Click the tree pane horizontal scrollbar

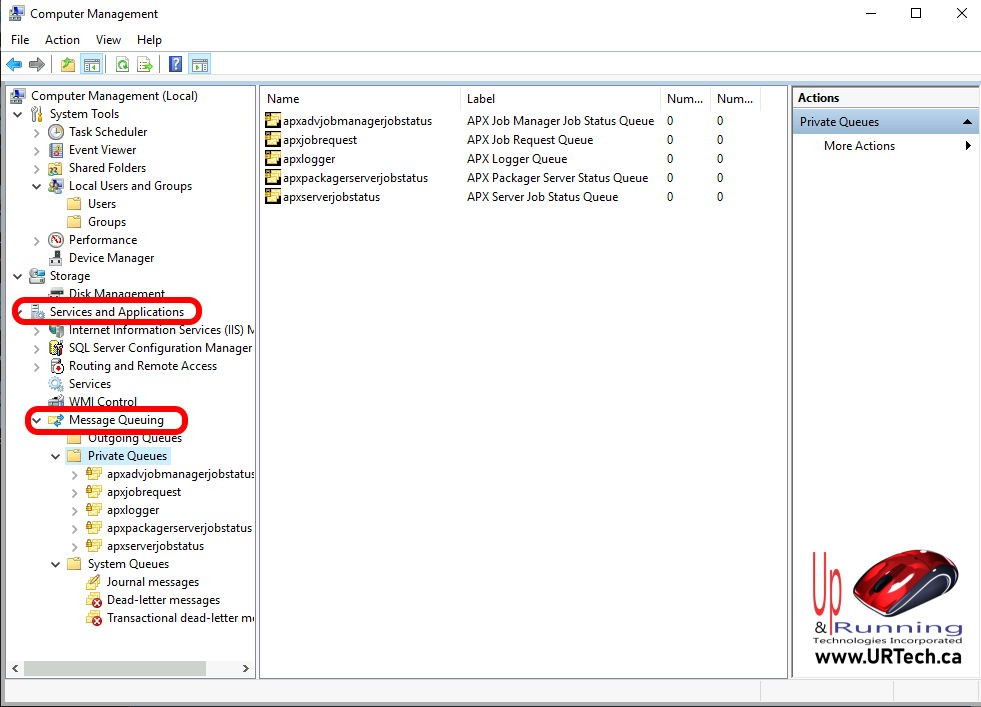pyautogui.click(x=114, y=668)
